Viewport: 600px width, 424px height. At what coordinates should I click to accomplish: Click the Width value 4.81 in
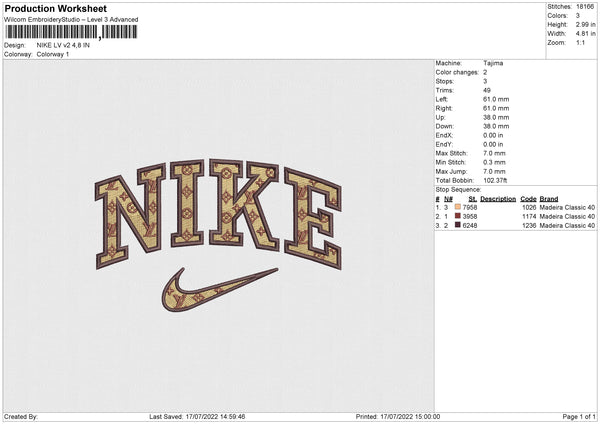click(x=585, y=34)
